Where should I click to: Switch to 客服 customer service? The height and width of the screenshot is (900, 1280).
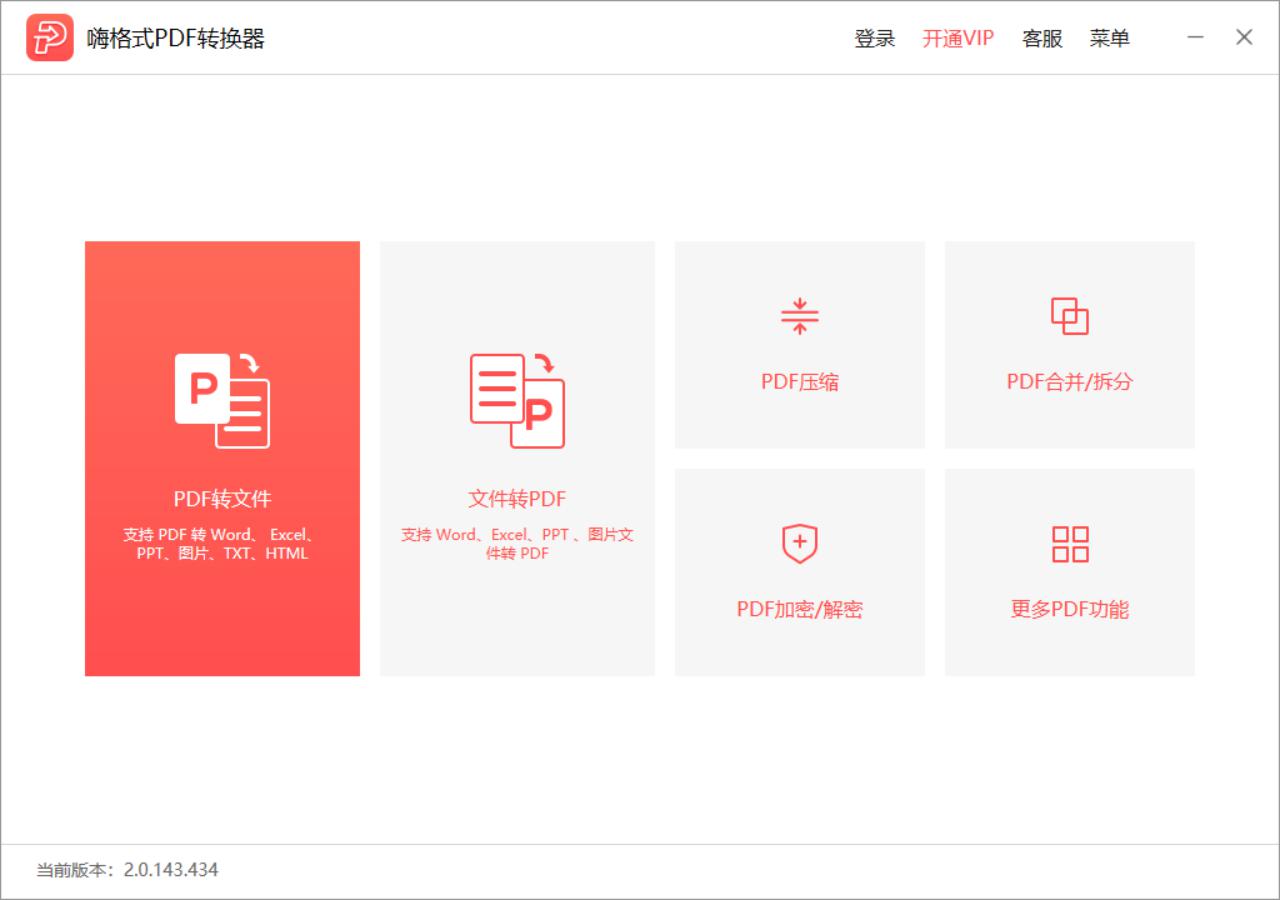pos(1043,37)
